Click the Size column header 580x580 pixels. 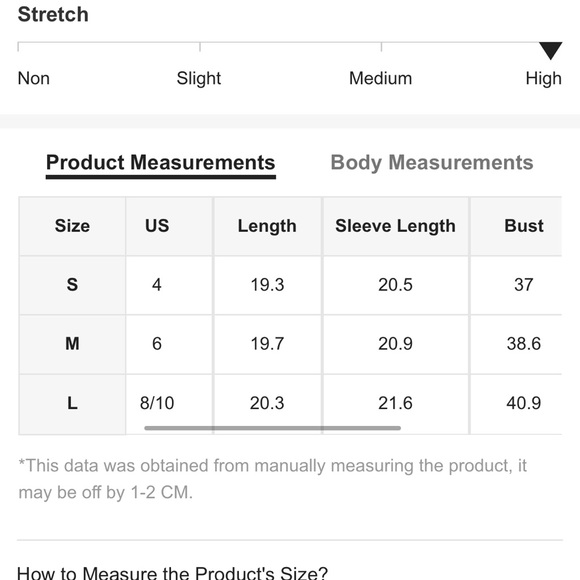72,226
